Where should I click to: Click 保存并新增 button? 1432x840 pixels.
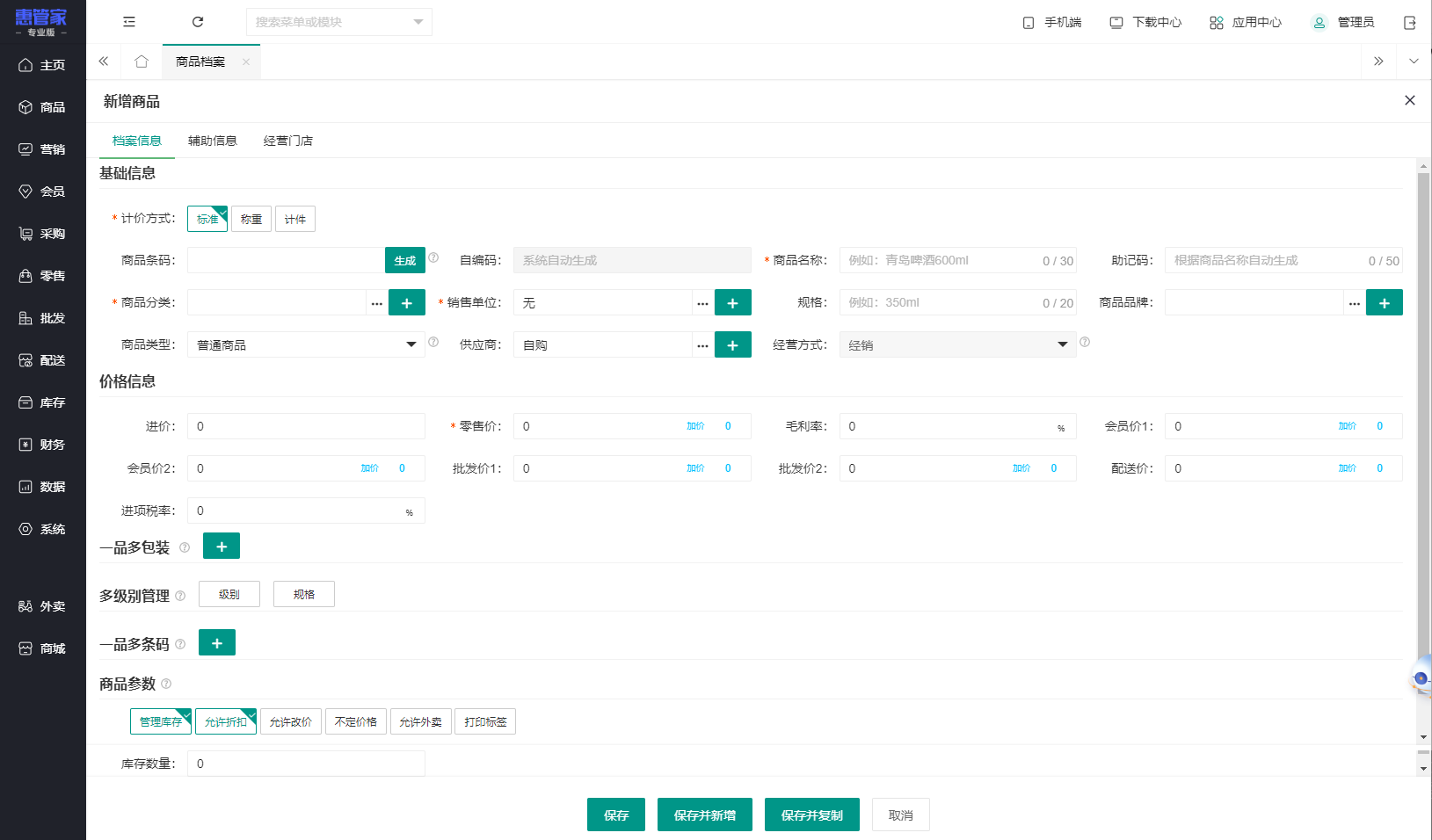[705, 815]
